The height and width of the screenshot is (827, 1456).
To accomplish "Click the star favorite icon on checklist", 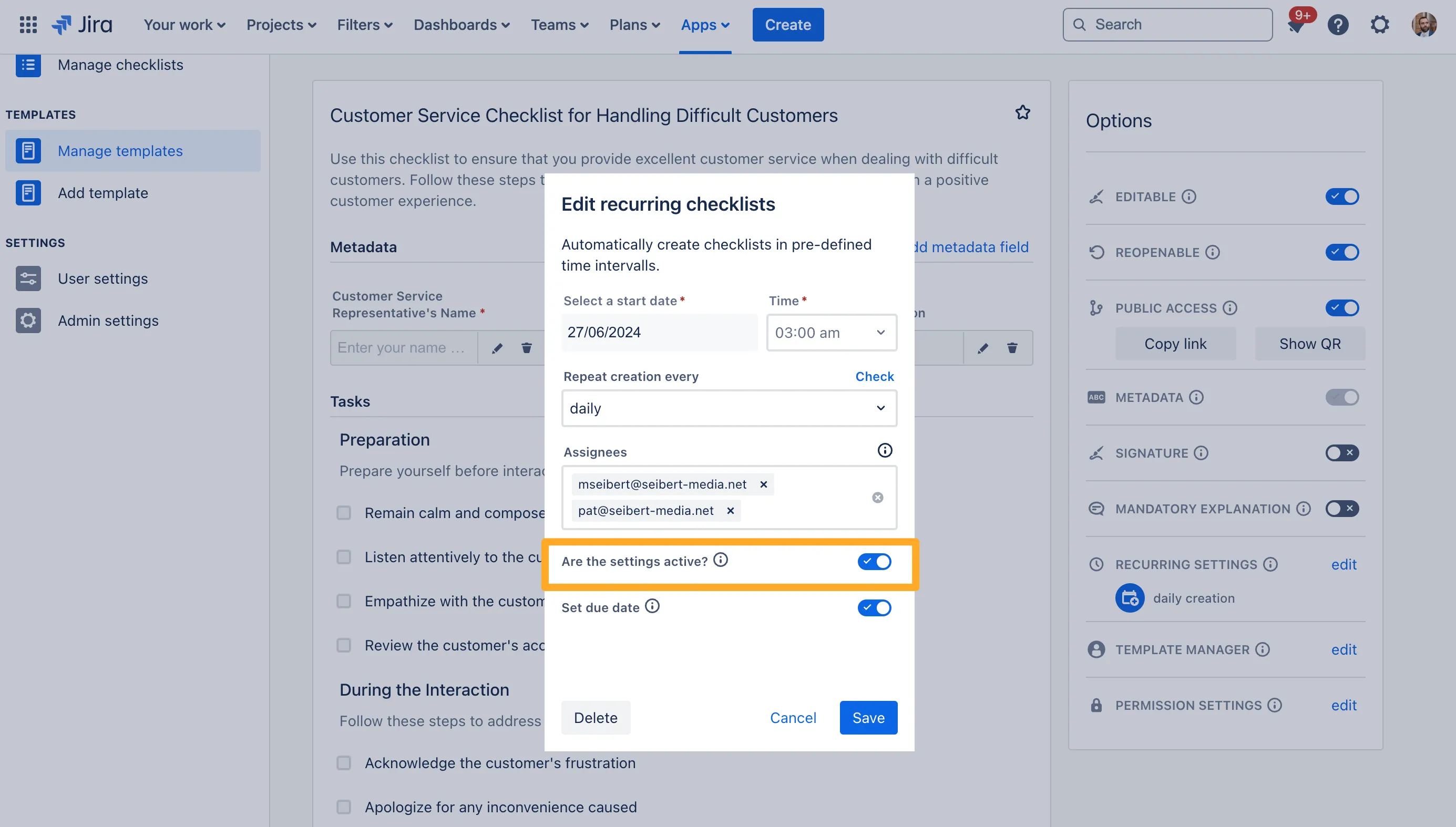I will click(x=1022, y=112).
